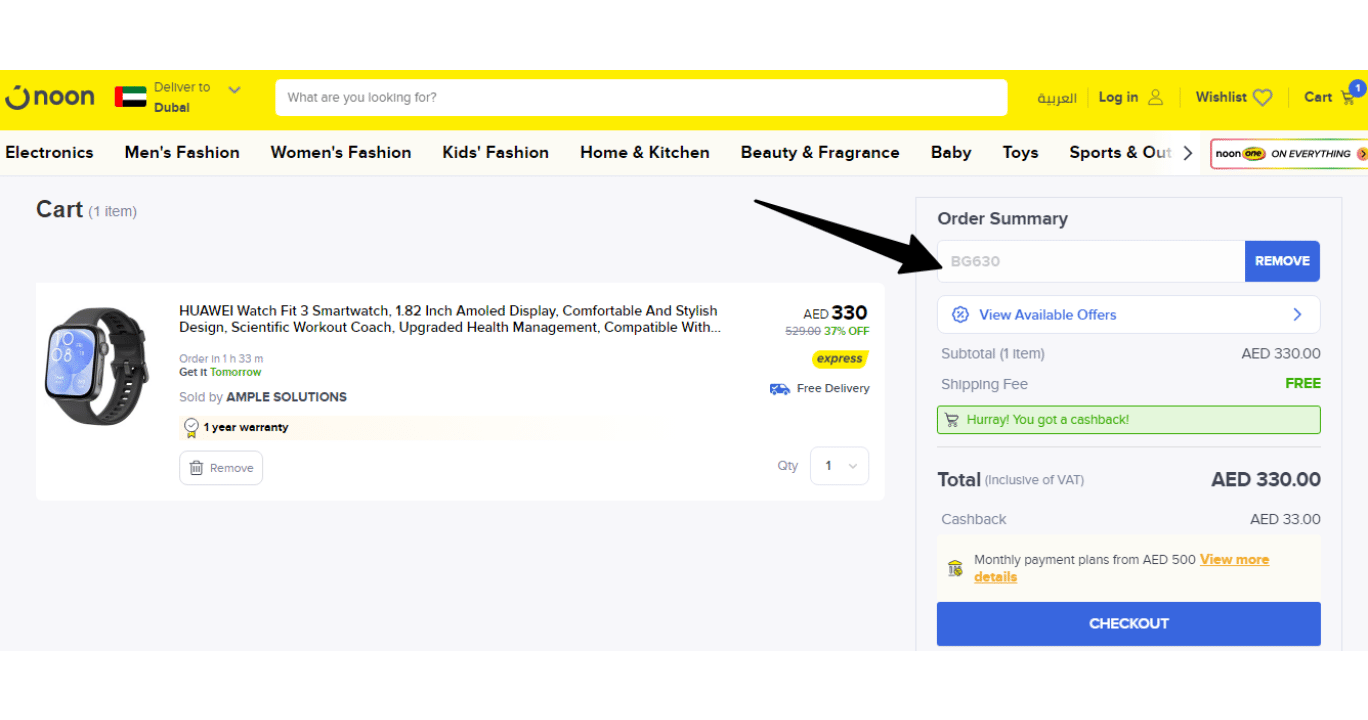Screen dimensions: 1368x720
Task: Click the Huawei watch product thumbnail
Action: (x=95, y=366)
